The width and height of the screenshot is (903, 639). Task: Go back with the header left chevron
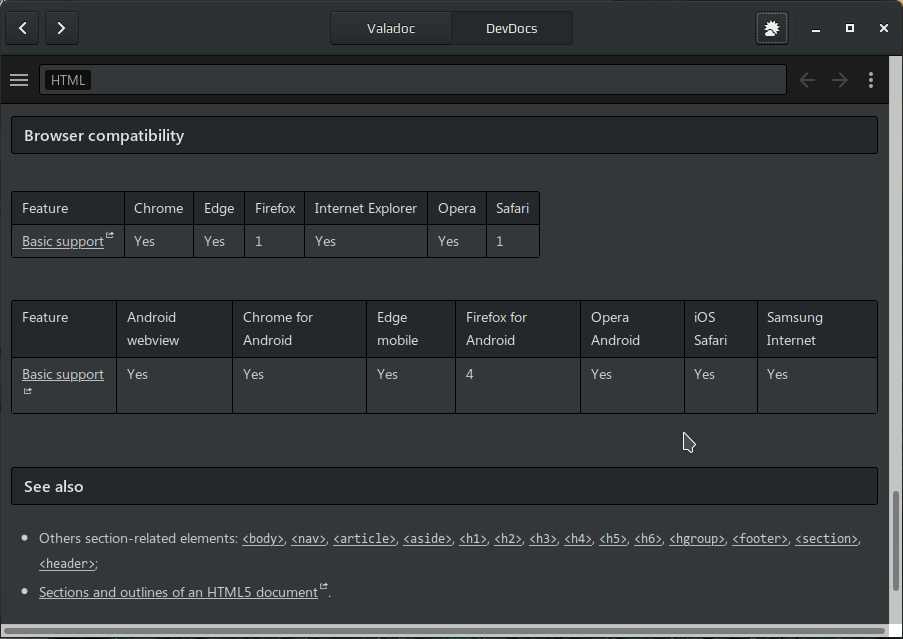tap(22, 28)
